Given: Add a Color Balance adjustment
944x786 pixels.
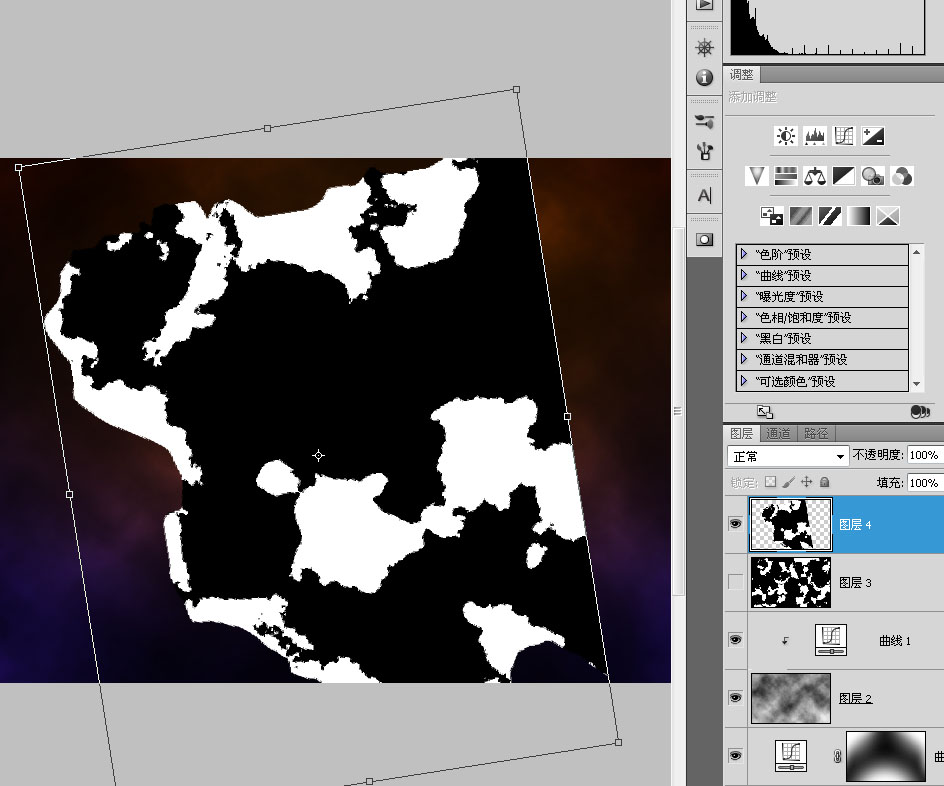Looking at the screenshot, I should click(x=815, y=176).
